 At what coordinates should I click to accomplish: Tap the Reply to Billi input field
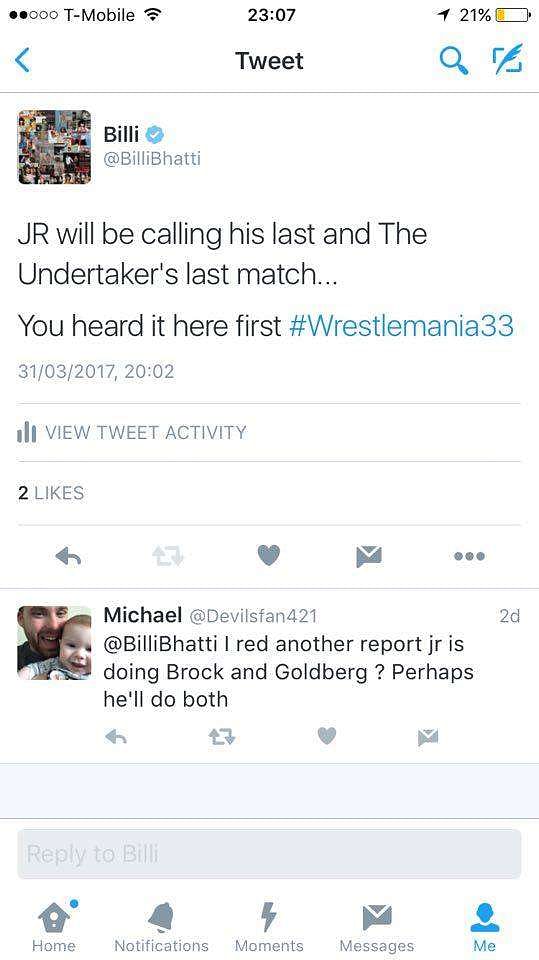(x=269, y=854)
